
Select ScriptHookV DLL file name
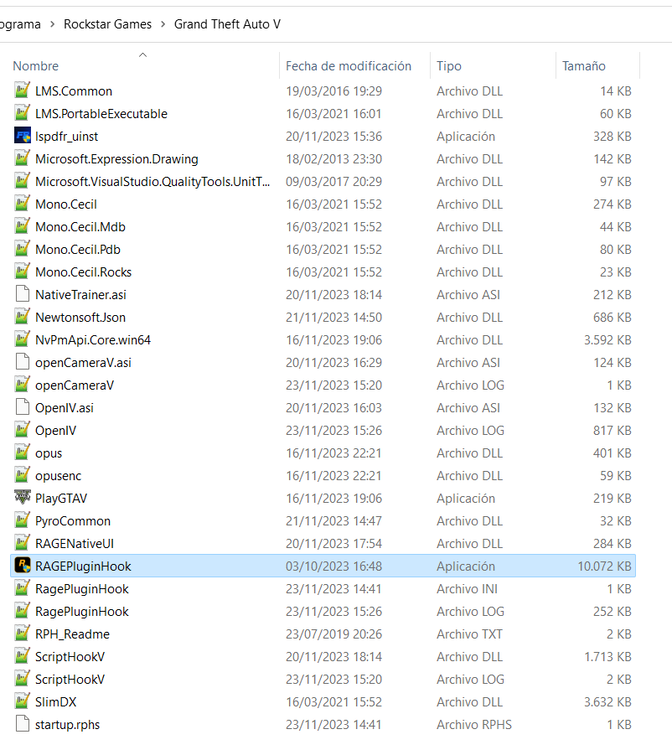70,657
